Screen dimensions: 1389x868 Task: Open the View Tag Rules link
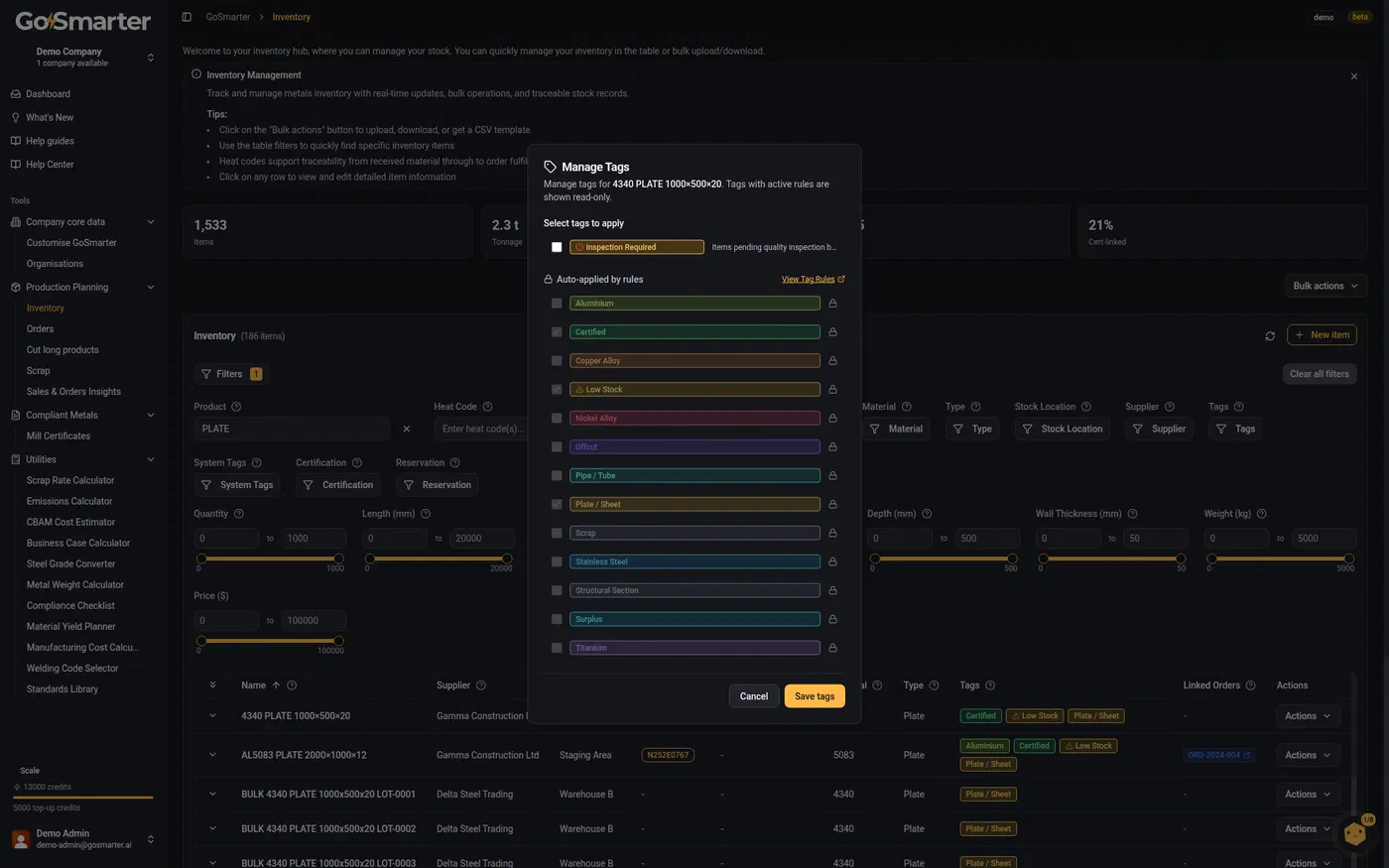(814, 280)
